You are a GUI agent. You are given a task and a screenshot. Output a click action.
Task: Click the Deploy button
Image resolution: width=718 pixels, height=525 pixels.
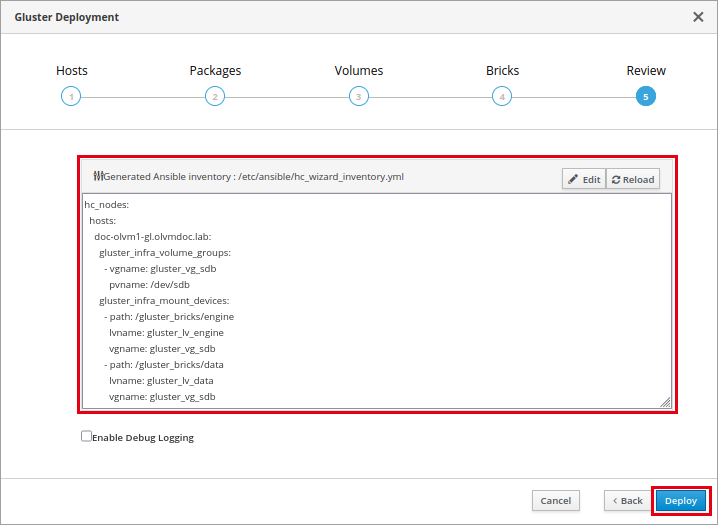point(680,501)
